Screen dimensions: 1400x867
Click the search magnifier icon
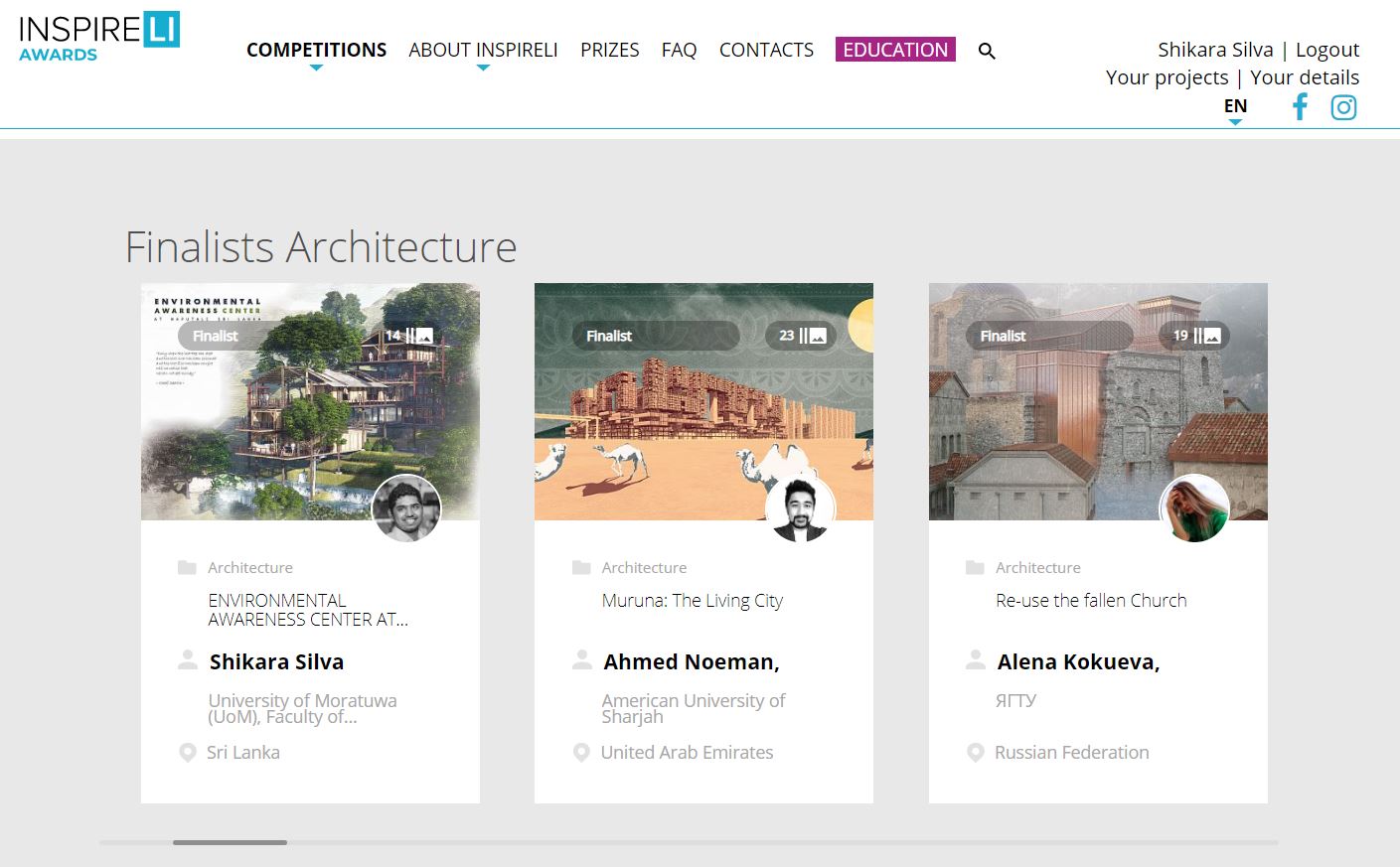pyautogui.click(x=987, y=51)
